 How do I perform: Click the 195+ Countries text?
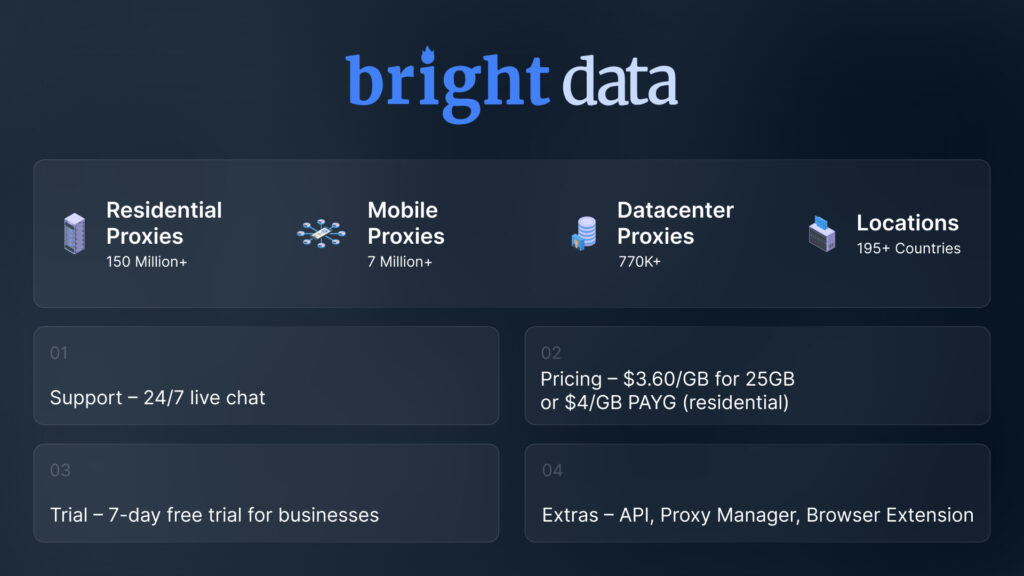(908, 248)
